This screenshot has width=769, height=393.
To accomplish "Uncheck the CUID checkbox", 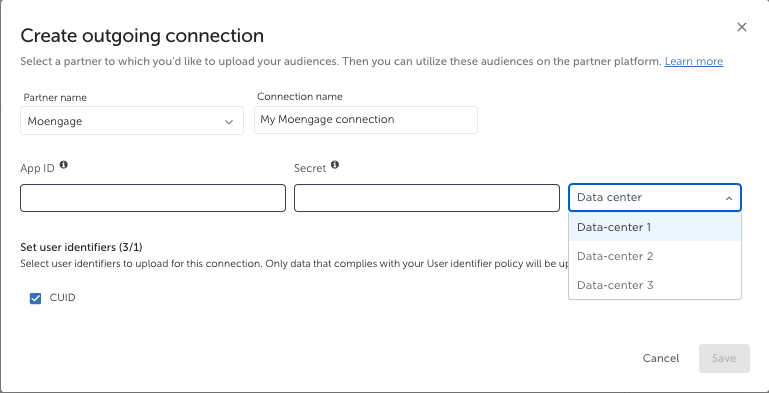I will [35, 298].
